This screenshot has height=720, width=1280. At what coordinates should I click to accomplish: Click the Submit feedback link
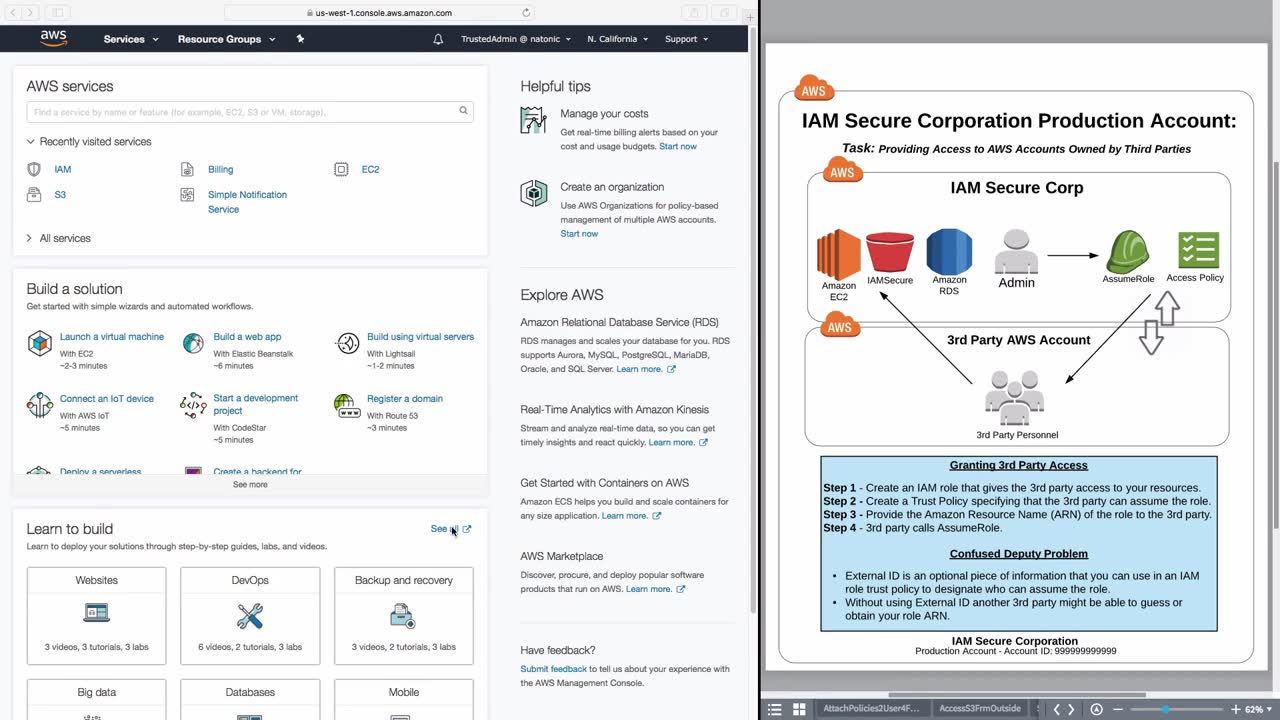click(553, 669)
